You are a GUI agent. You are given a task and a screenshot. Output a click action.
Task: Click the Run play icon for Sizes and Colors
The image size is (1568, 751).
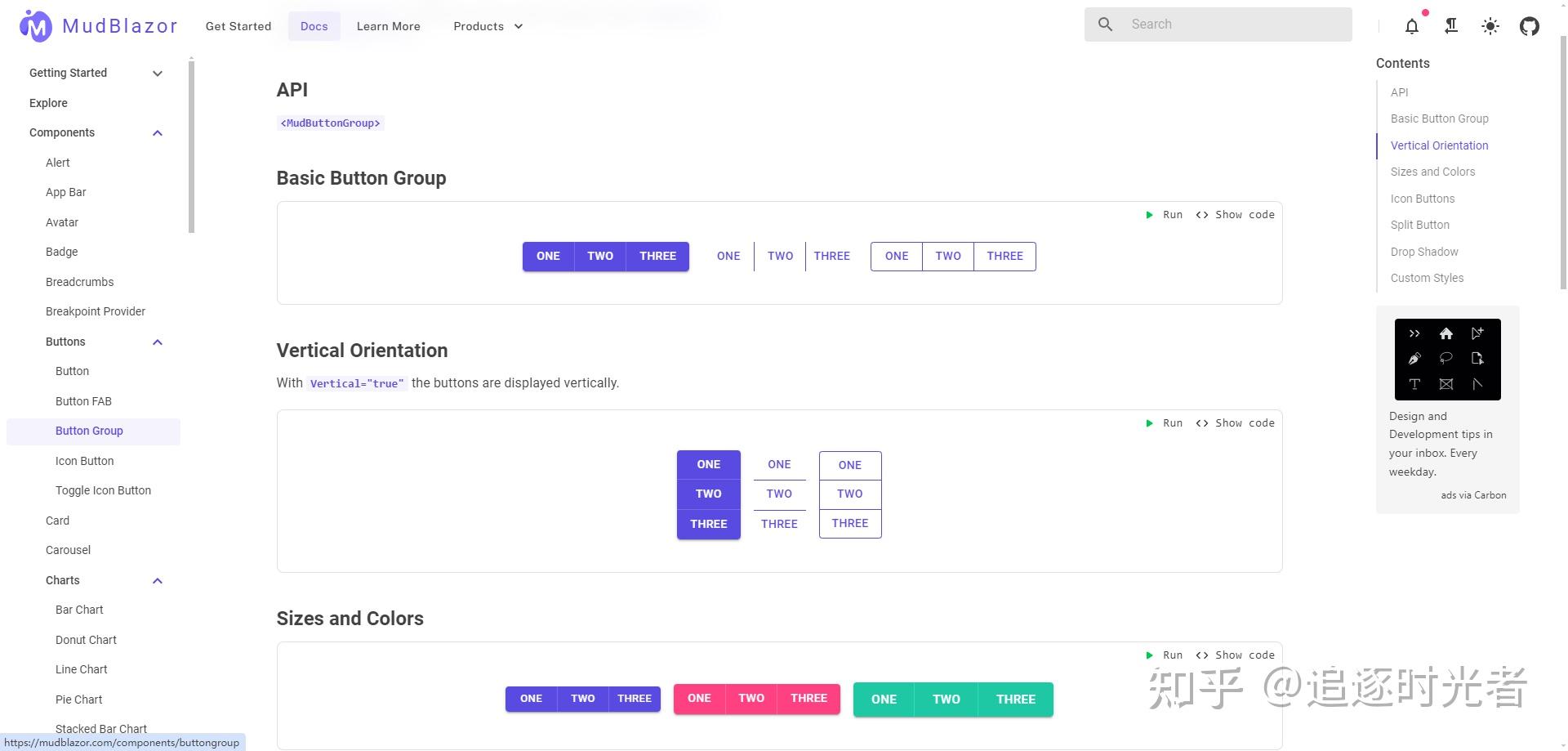pos(1150,655)
